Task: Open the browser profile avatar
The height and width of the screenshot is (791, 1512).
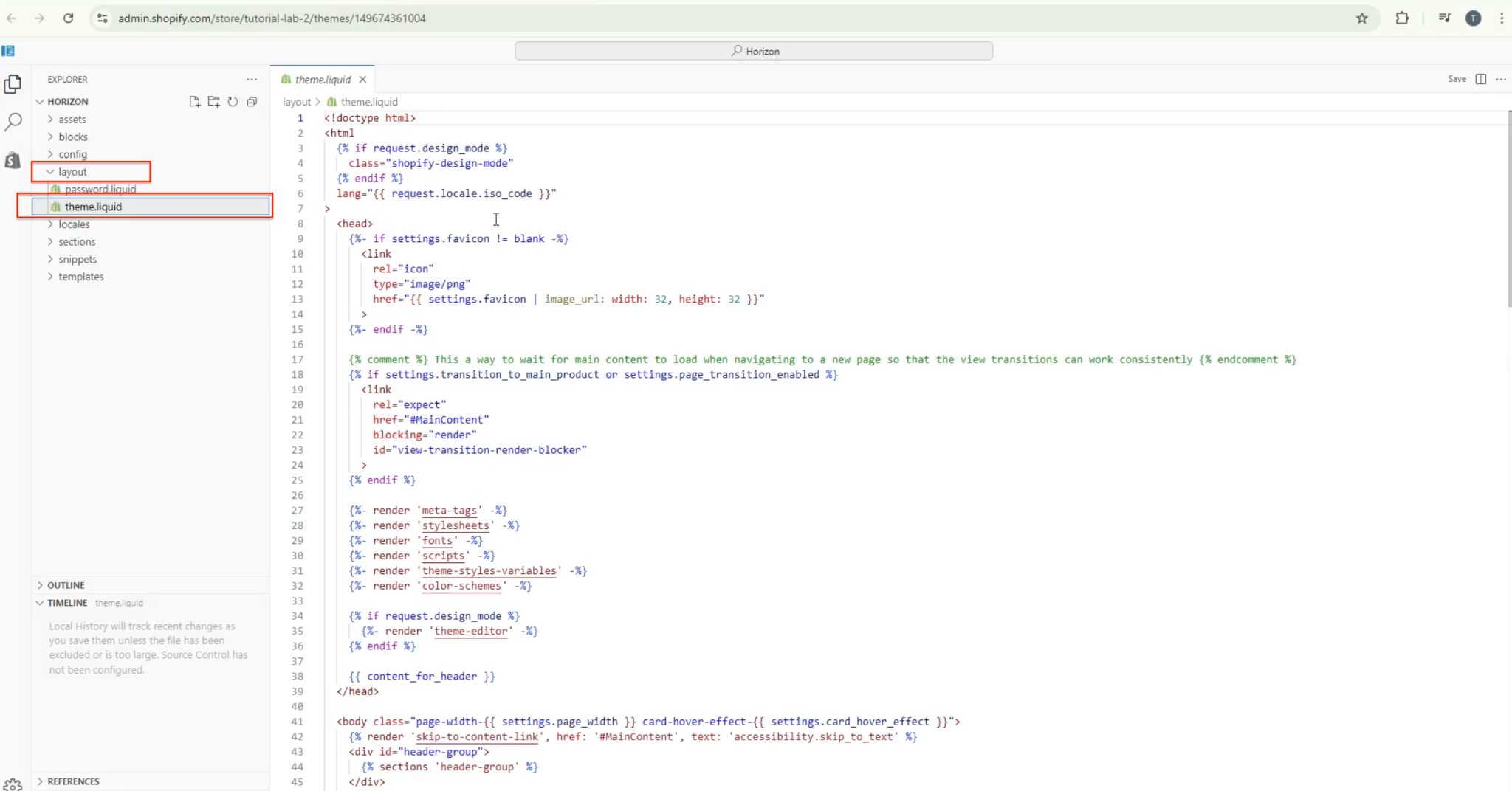Action: point(1473,18)
